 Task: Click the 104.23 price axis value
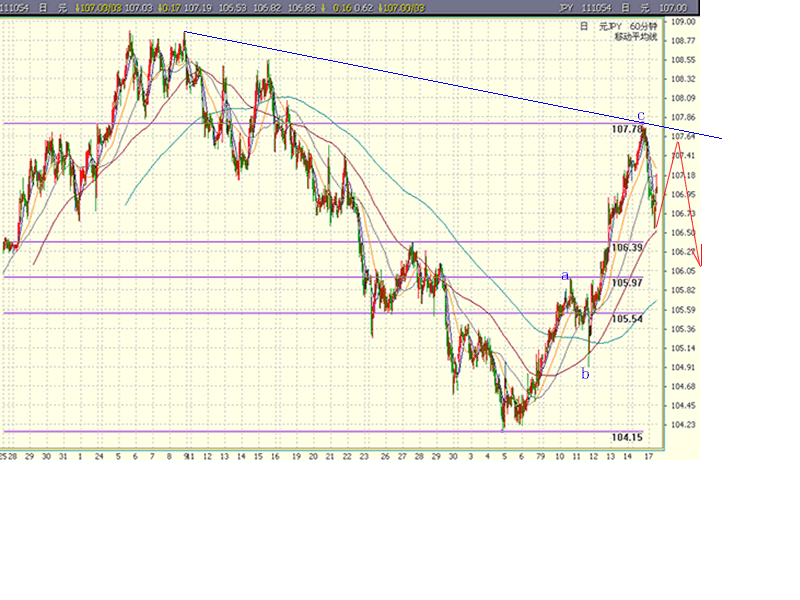coord(683,424)
